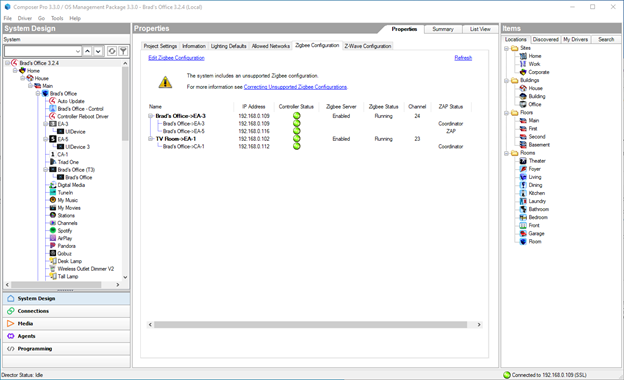Viewport: 624px width, 380px height.
Task: Open the Tools menu
Action: [x=57, y=18]
